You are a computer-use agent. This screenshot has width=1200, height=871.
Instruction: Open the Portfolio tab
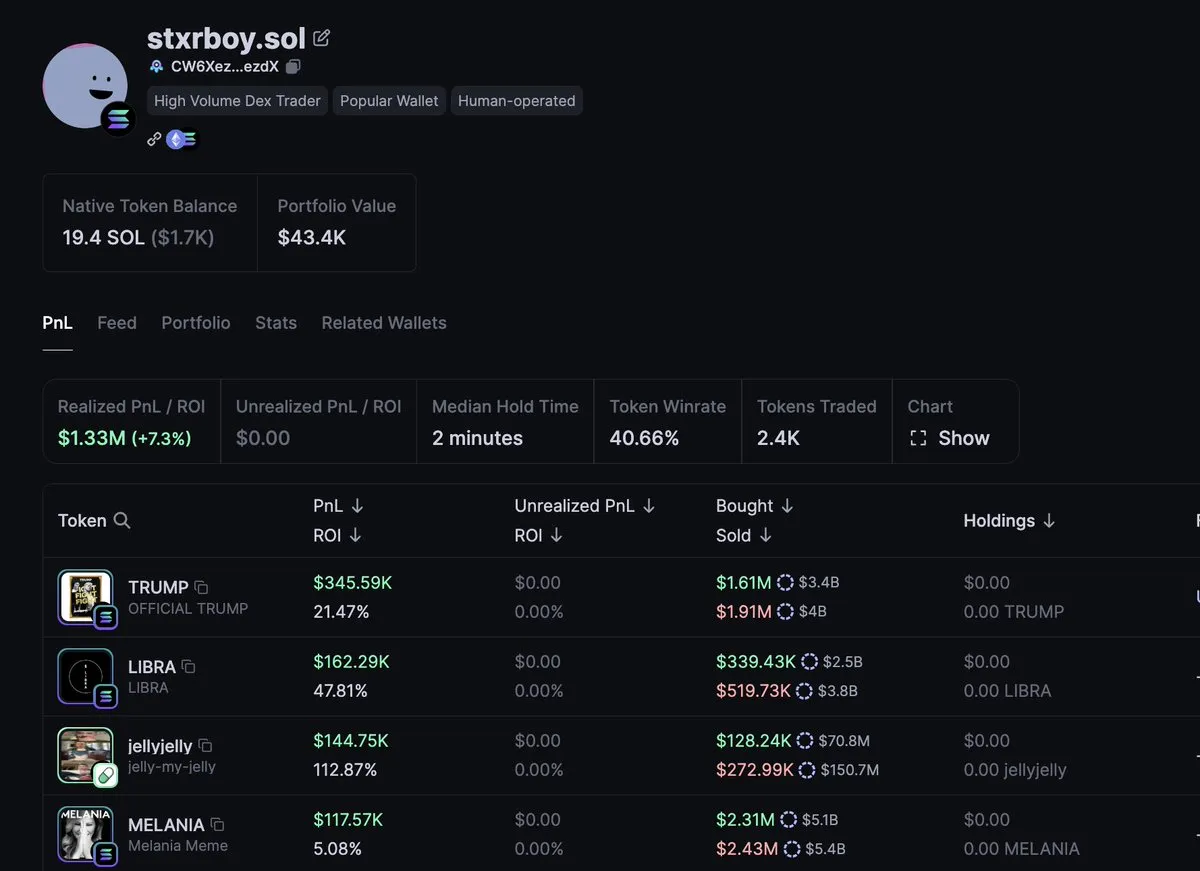pyautogui.click(x=196, y=323)
